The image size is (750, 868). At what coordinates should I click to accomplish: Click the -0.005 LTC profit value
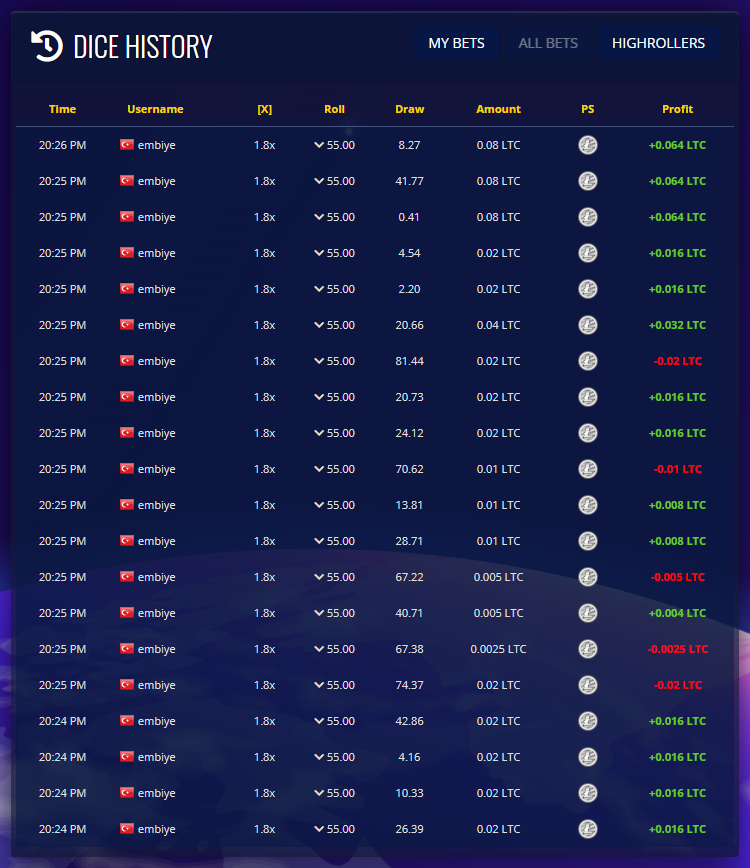point(677,577)
